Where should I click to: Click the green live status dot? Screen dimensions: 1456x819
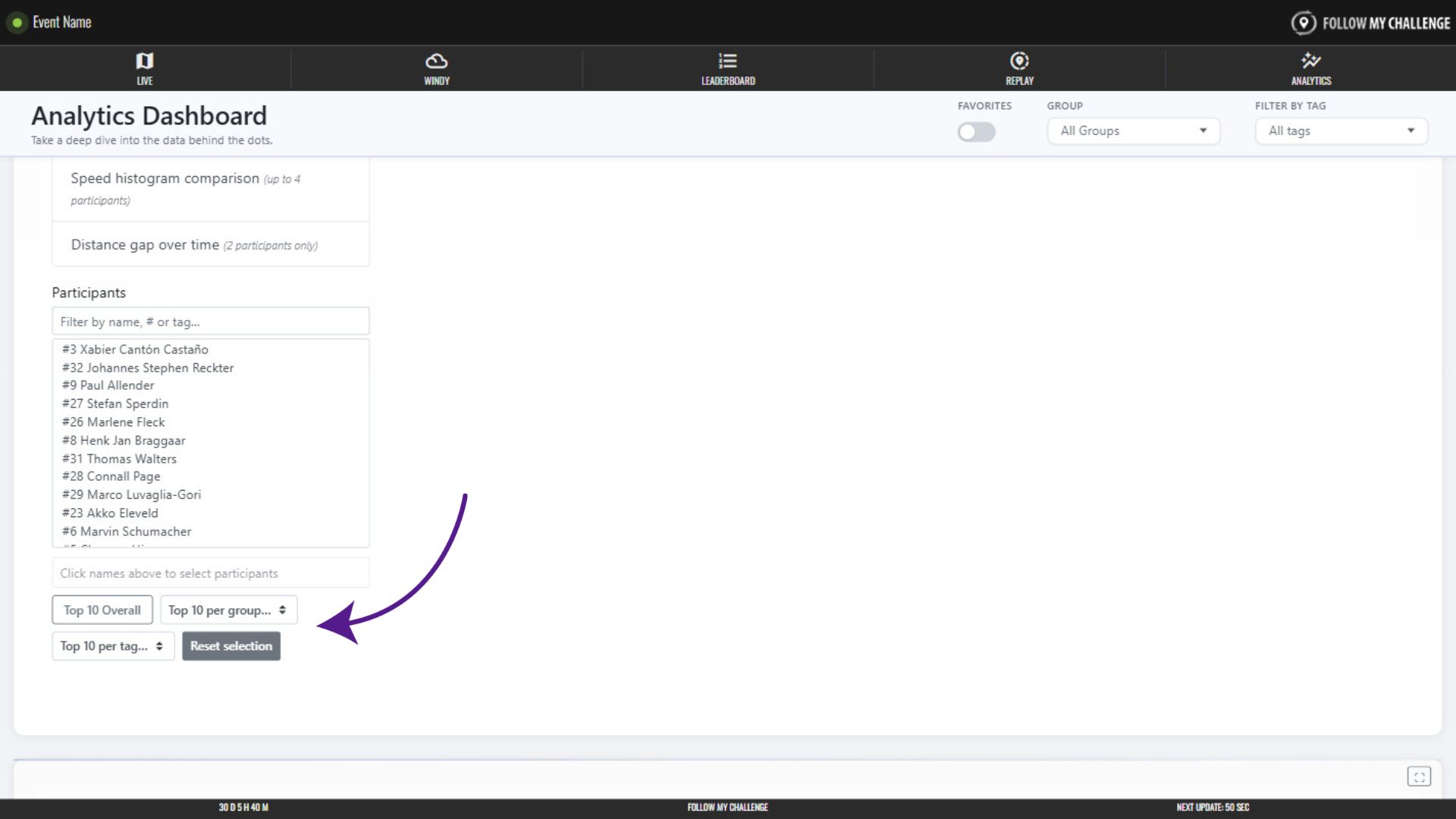coord(17,23)
